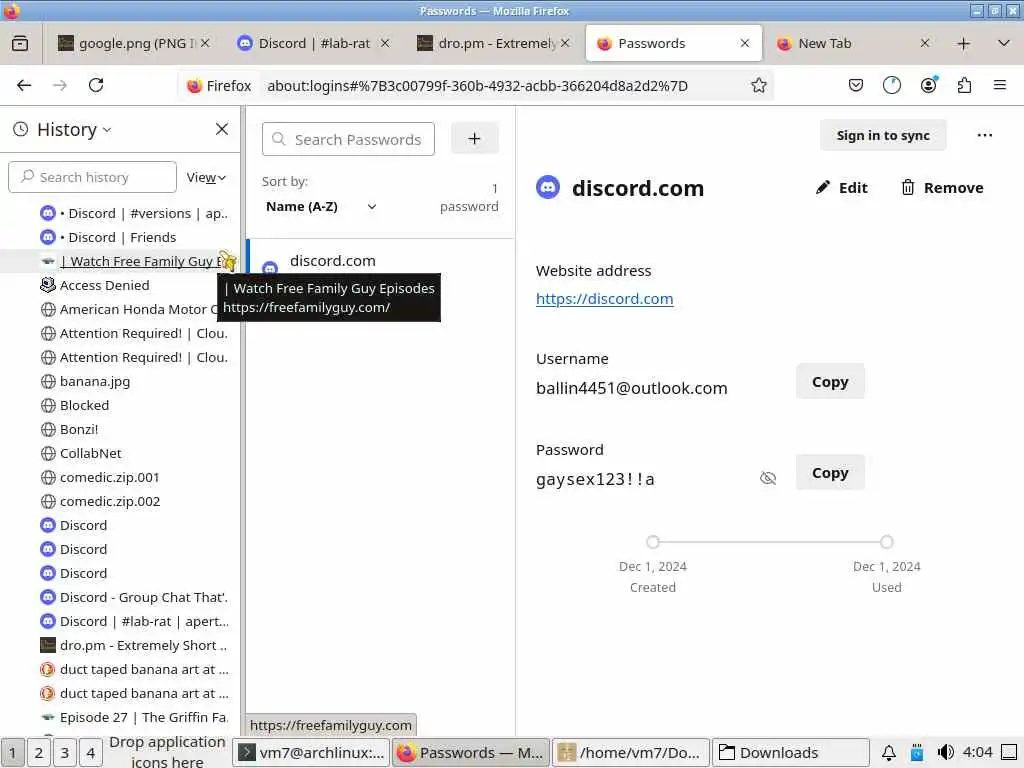Open dro.pm - Extremely Short history entry
Viewport: 1024px width, 768px height.
point(134,645)
